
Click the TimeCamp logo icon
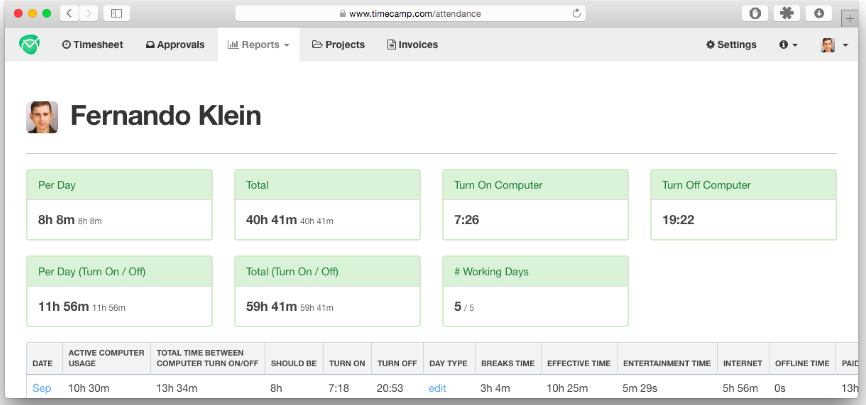click(x=29, y=44)
